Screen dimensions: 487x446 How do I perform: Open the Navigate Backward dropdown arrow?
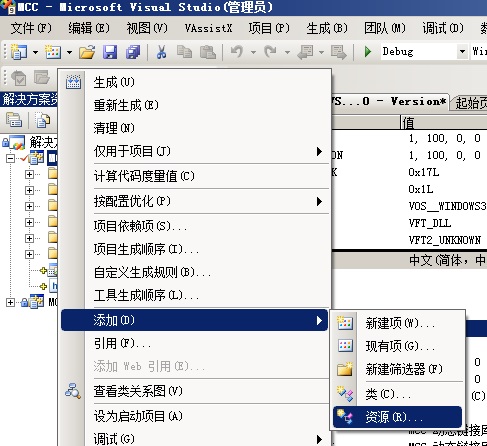tap(321, 52)
